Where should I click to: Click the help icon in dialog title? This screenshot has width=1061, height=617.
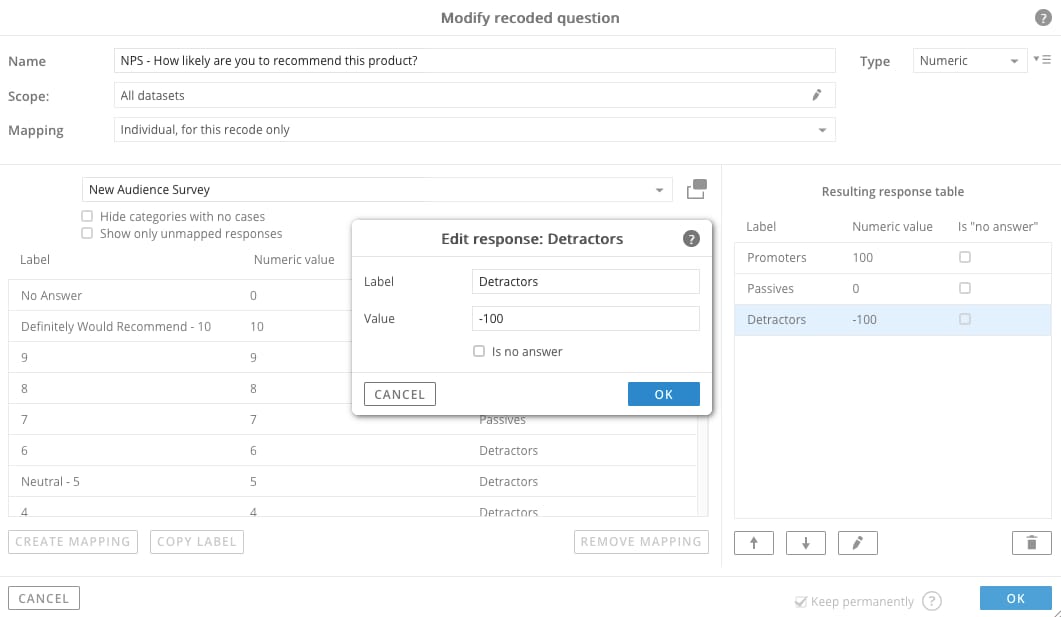click(x=1042, y=18)
